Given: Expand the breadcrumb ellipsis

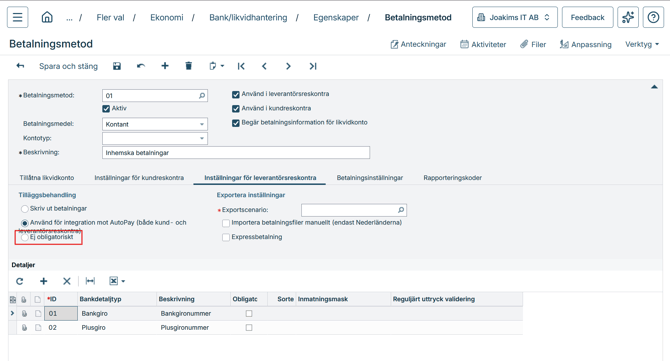Looking at the screenshot, I should pos(69,18).
